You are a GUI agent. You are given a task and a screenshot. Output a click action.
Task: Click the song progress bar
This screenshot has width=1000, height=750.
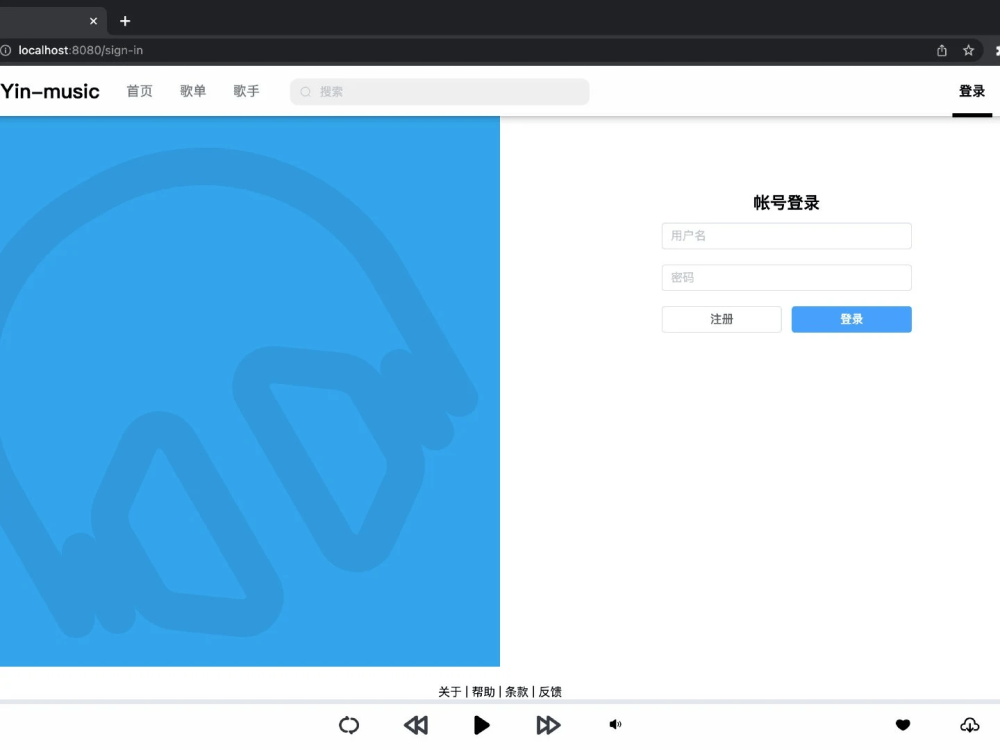tap(500, 702)
